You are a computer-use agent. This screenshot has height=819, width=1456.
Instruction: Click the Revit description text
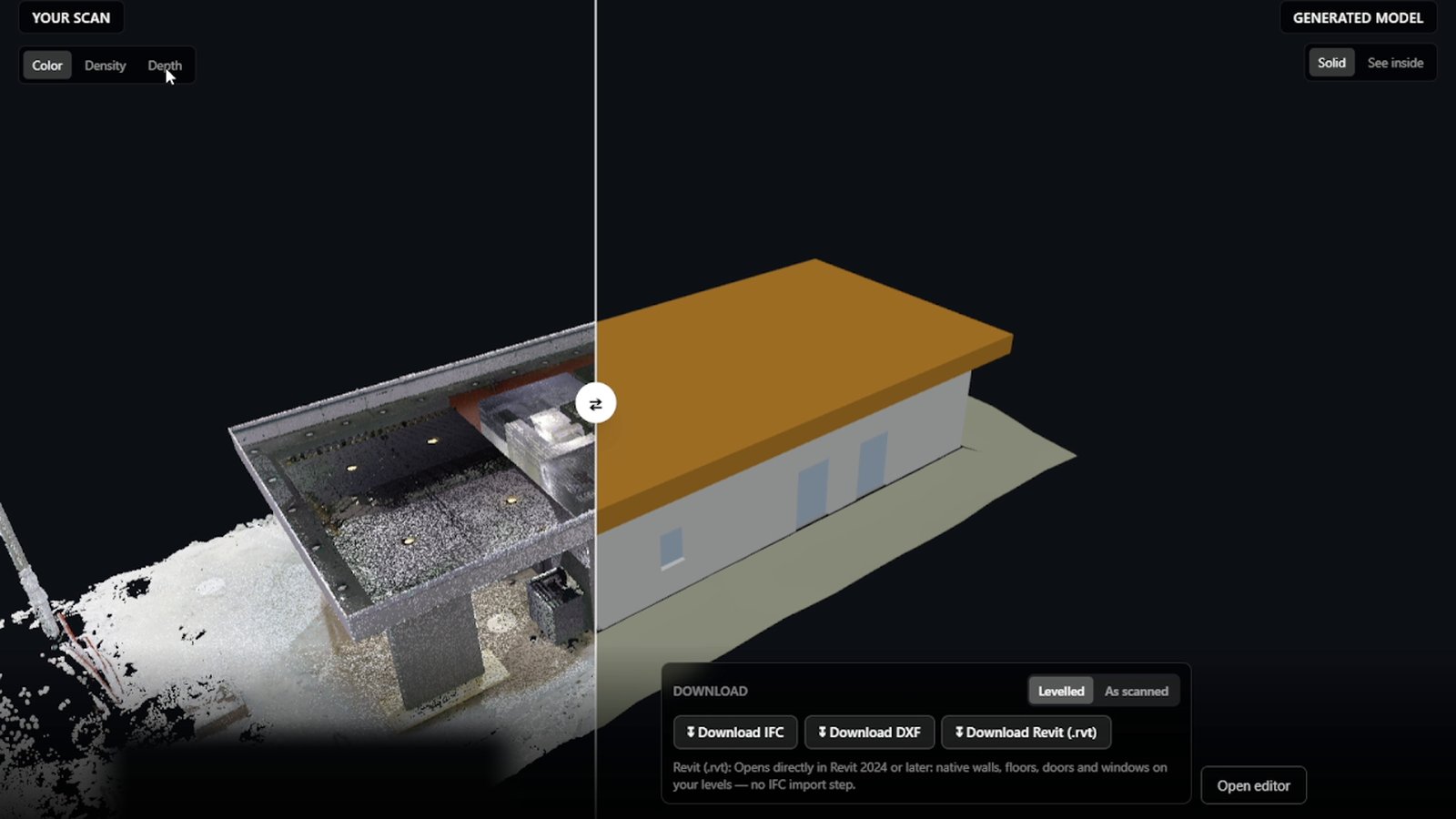[920, 775]
